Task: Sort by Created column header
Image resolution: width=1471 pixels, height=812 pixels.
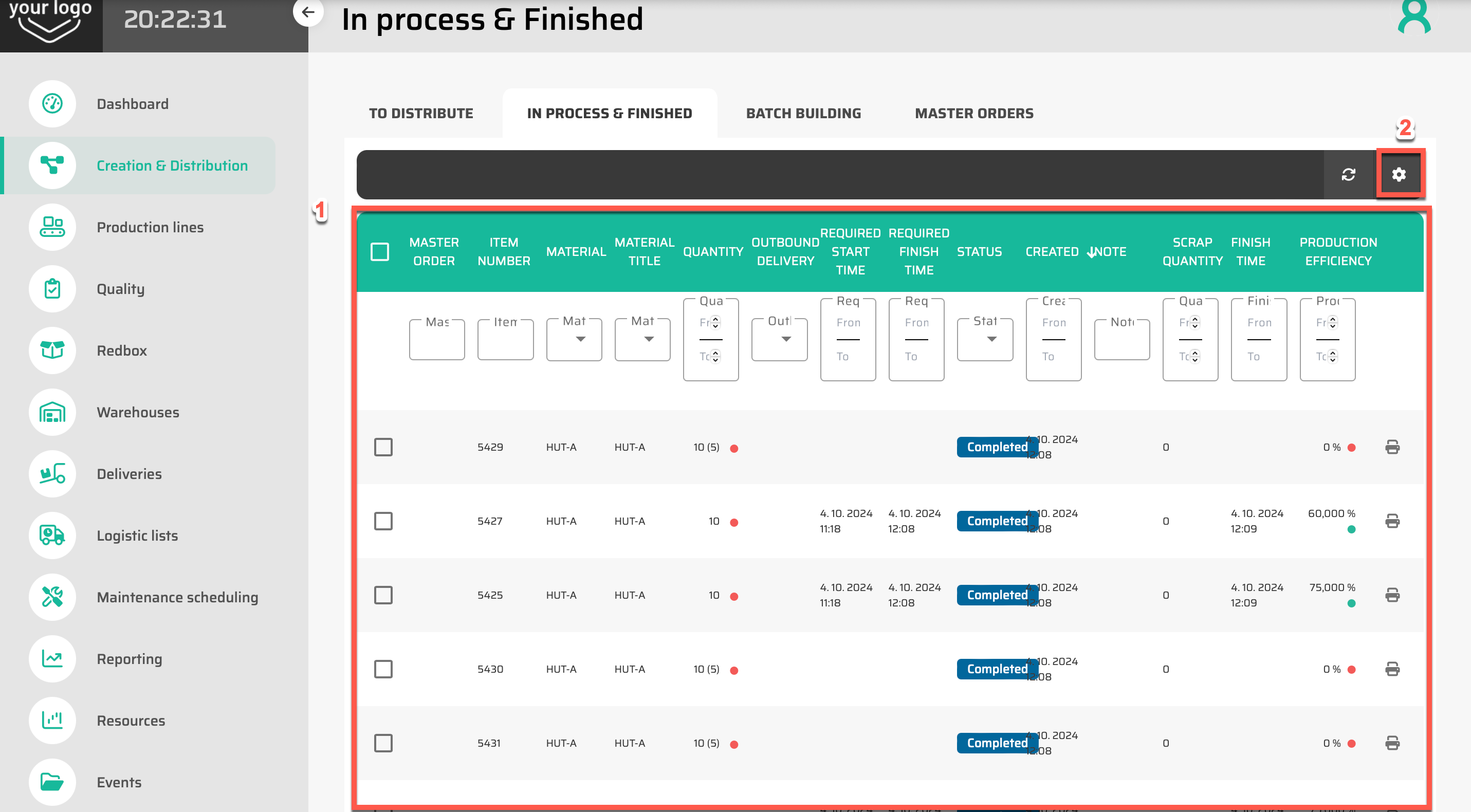Action: (x=1051, y=251)
